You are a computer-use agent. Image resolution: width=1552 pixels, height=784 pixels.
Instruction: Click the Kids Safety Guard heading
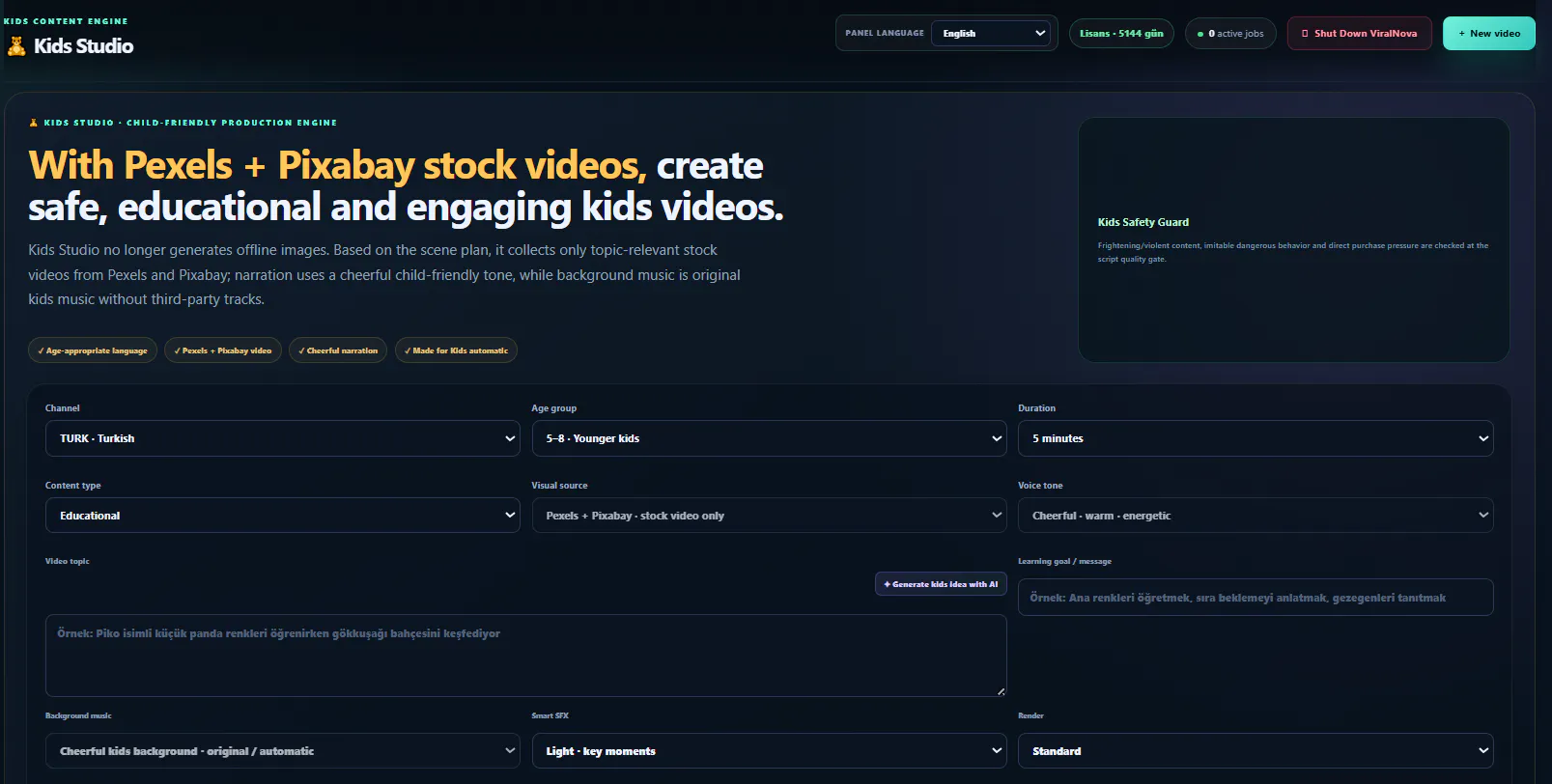1143,222
